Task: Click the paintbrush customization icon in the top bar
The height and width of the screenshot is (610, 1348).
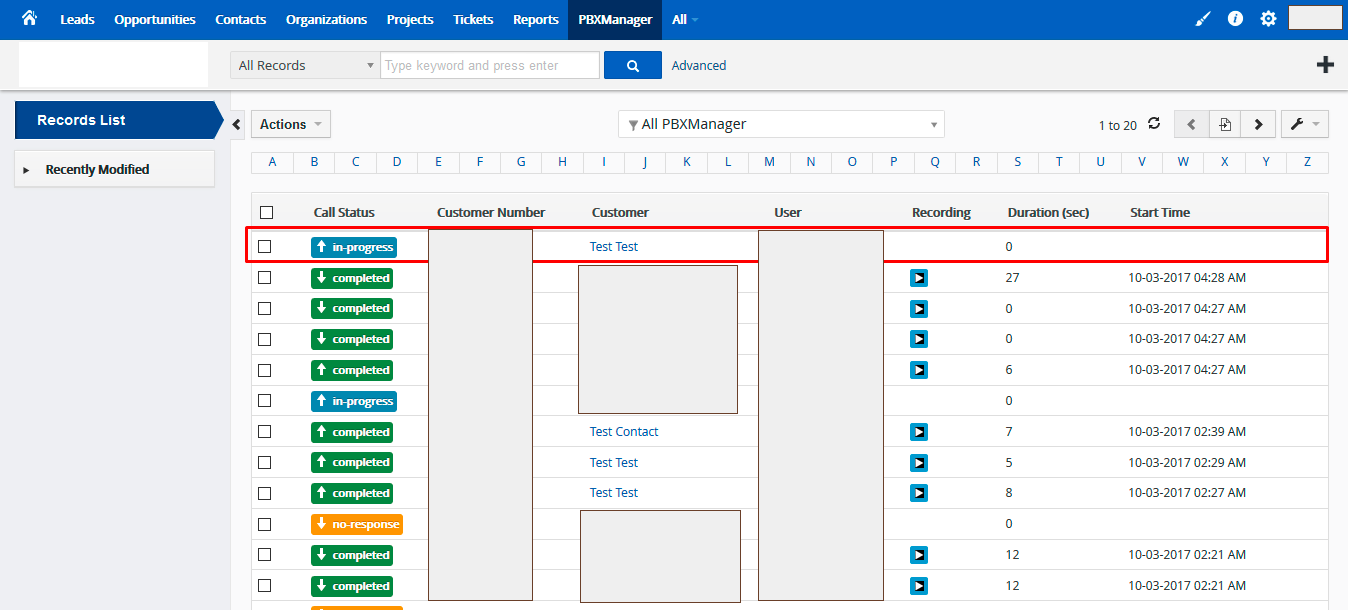Action: click(x=1202, y=17)
